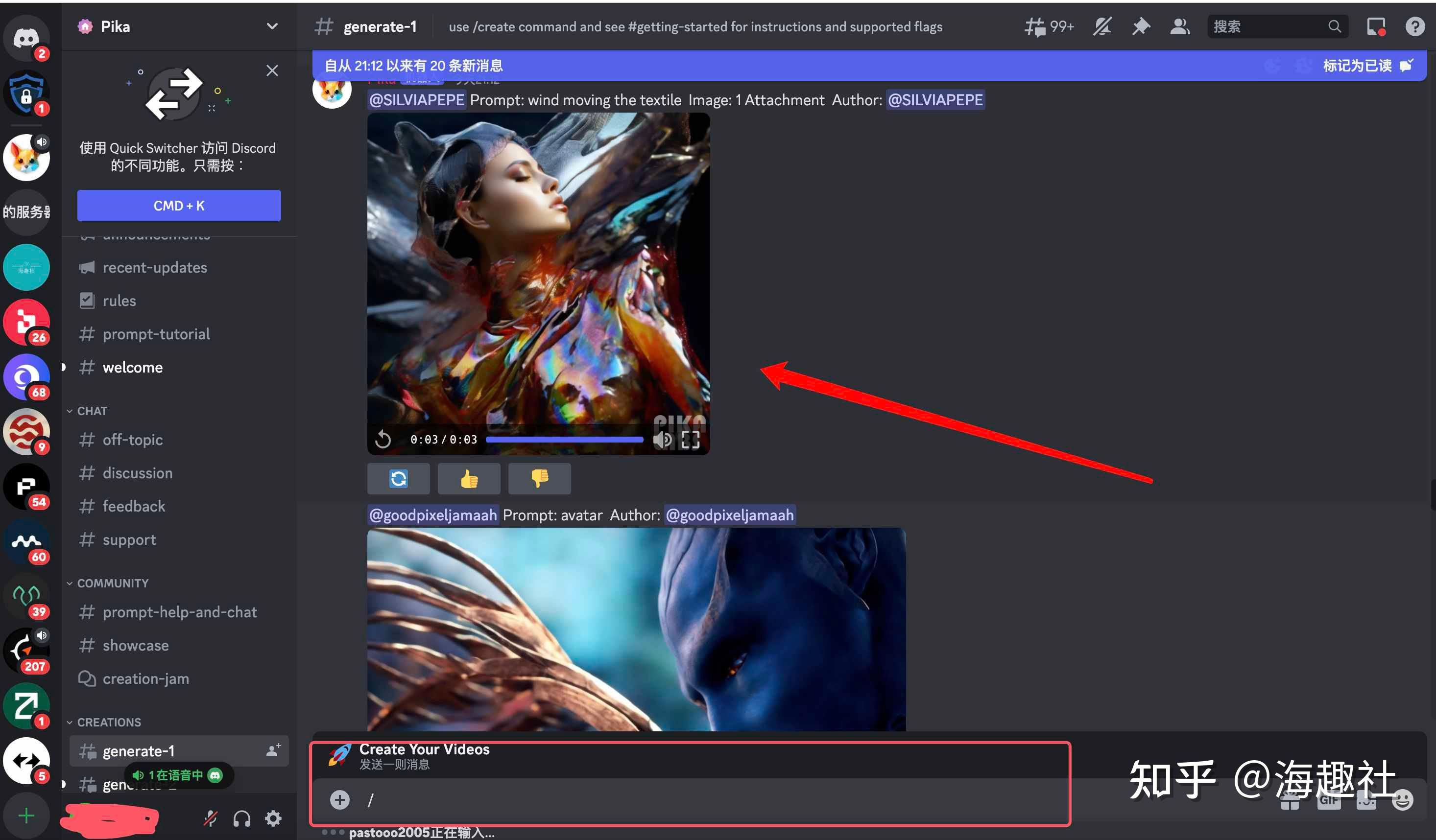Collapse the COMMUNITY category
This screenshot has width=1436, height=840.
coord(112,583)
